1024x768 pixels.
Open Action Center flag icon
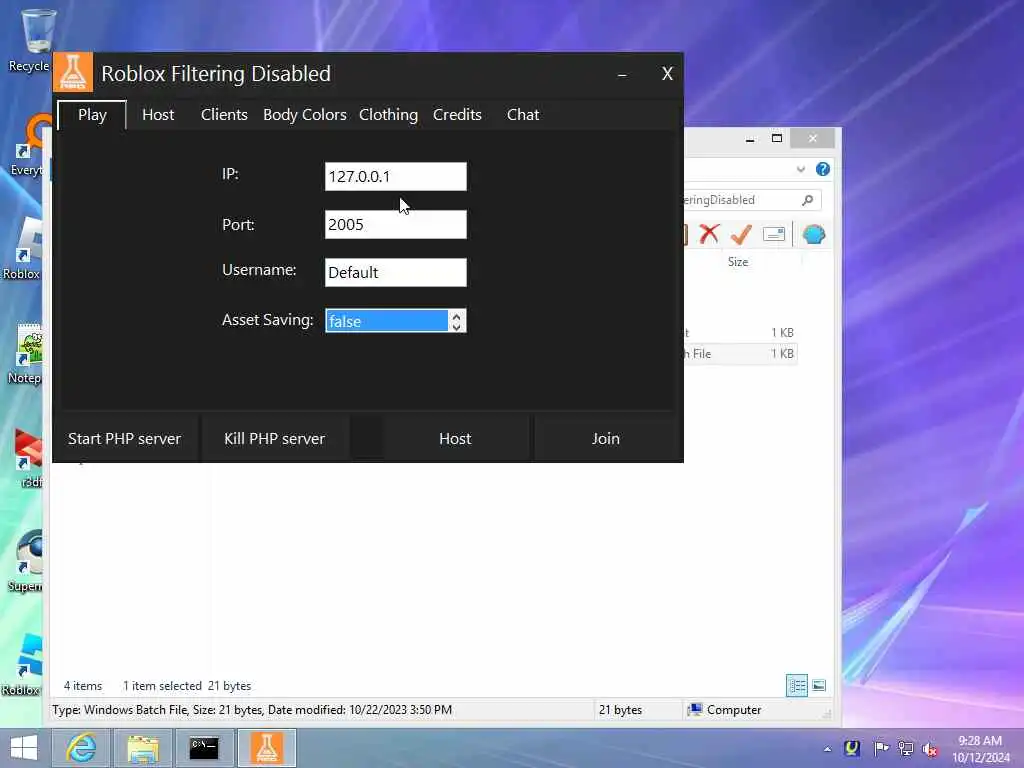click(x=881, y=748)
